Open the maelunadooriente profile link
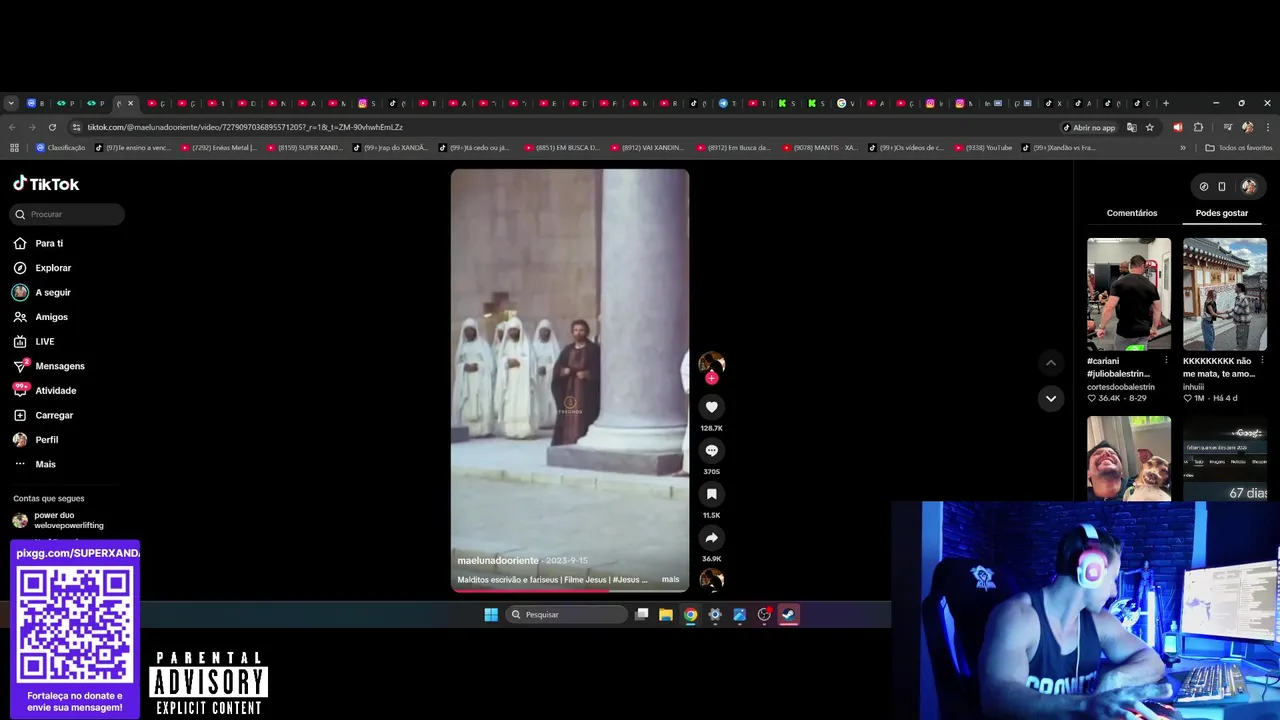1280x720 pixels. pyautogui.click(x=497, y=560)
